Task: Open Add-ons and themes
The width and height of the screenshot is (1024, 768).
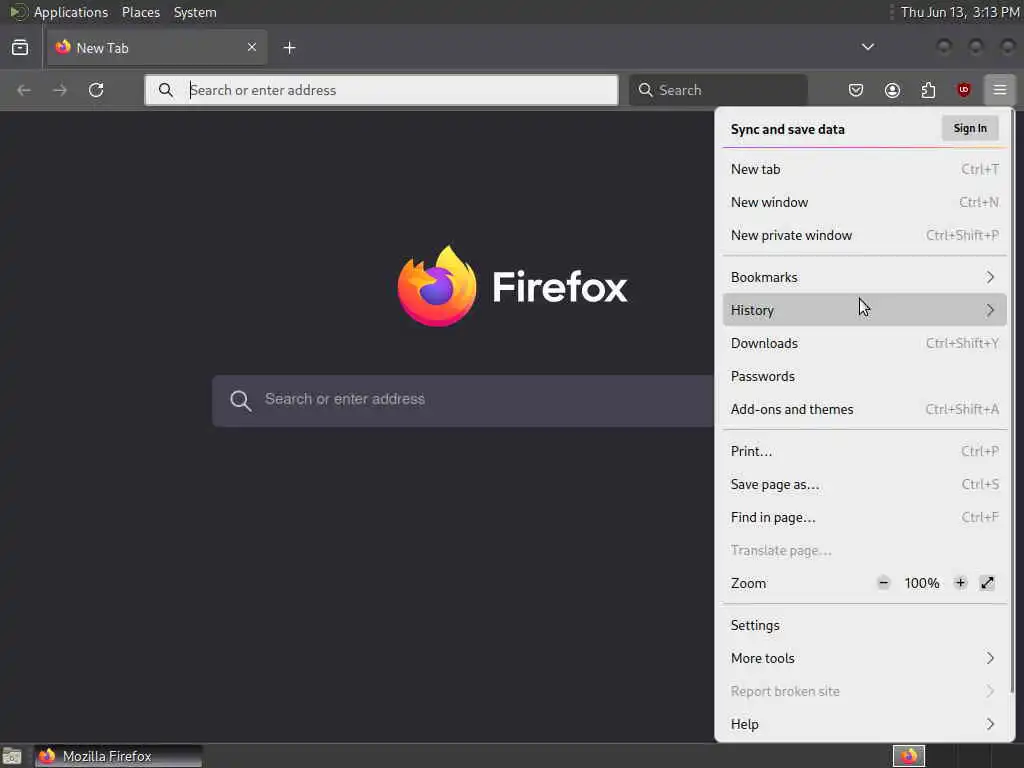Action: (x=865, y=409)
